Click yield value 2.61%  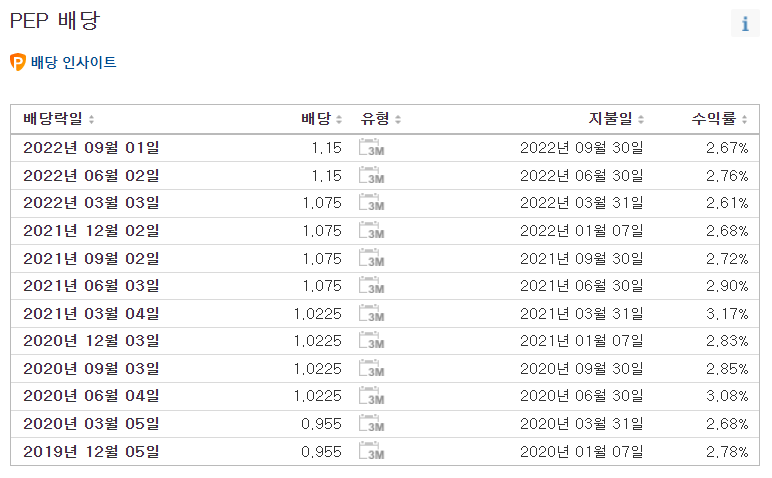point(727,203)
